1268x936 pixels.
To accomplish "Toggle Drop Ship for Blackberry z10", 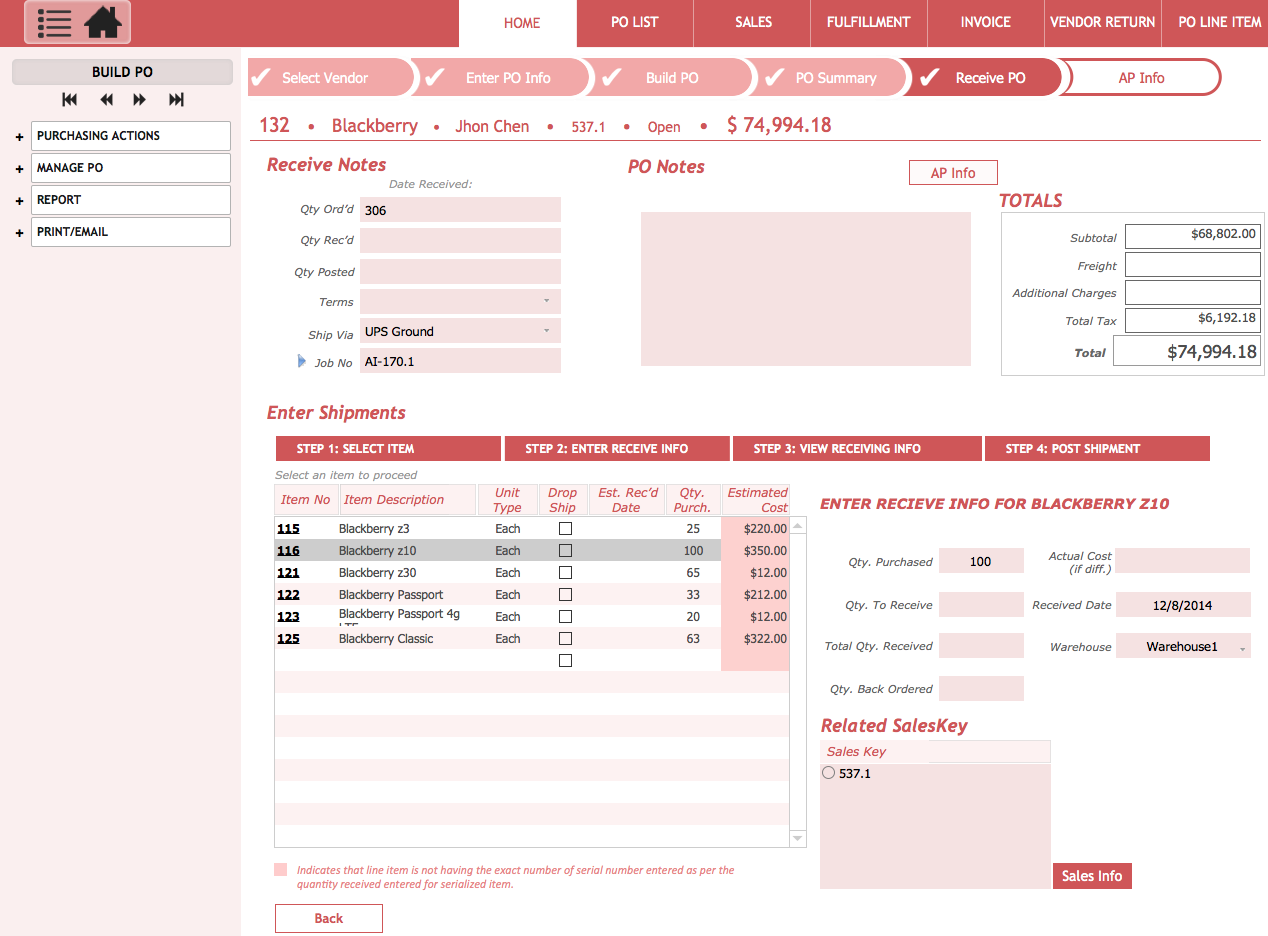I will 565,550.
